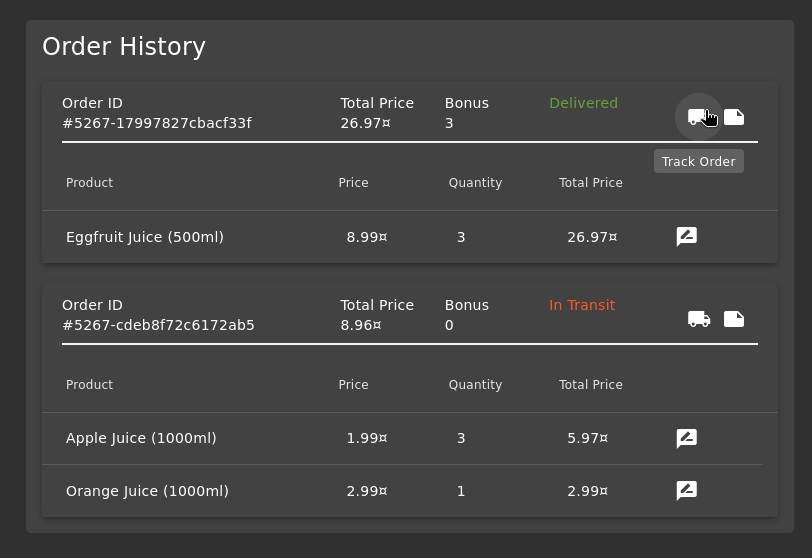
Task: Click the Apple Juice (1000ml) product name
Action: pyautogui.click(x=141, y=438)
